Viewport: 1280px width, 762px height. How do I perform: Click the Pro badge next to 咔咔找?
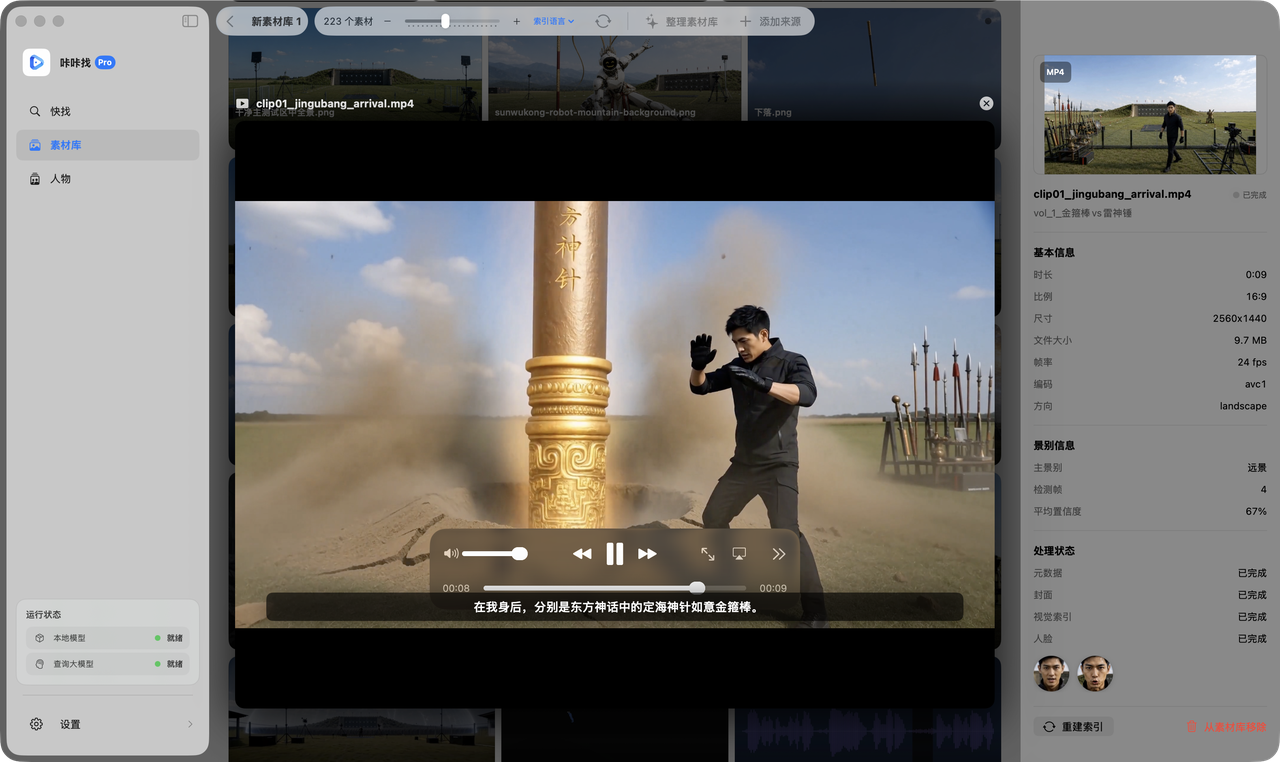click(x=105, y=62)
